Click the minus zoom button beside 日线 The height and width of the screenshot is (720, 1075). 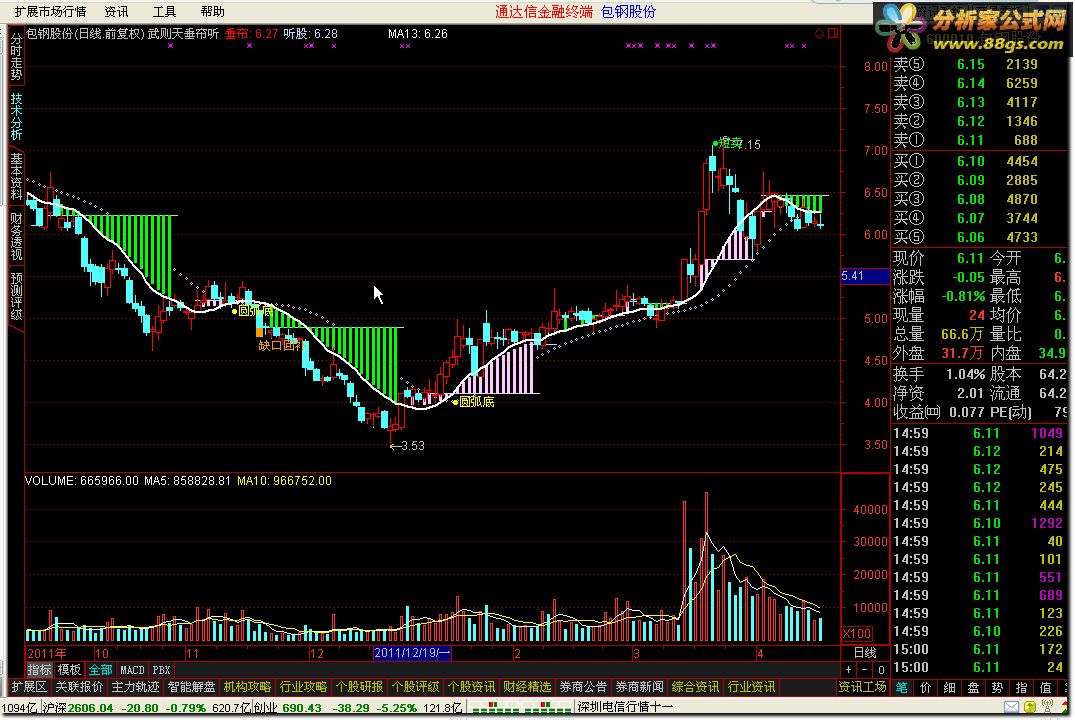point(865,670)
